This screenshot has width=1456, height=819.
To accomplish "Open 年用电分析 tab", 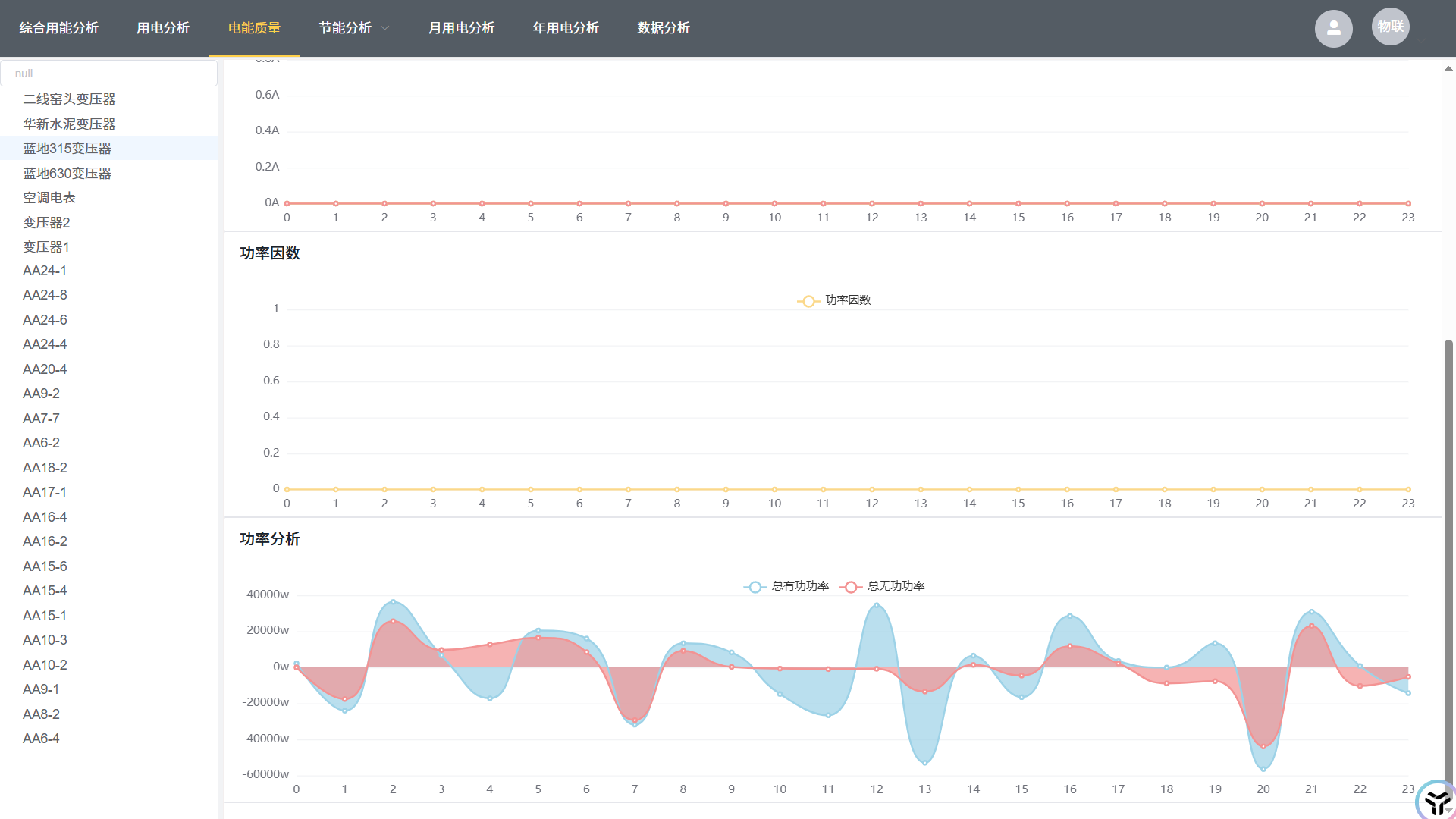I will coord(566,28).
